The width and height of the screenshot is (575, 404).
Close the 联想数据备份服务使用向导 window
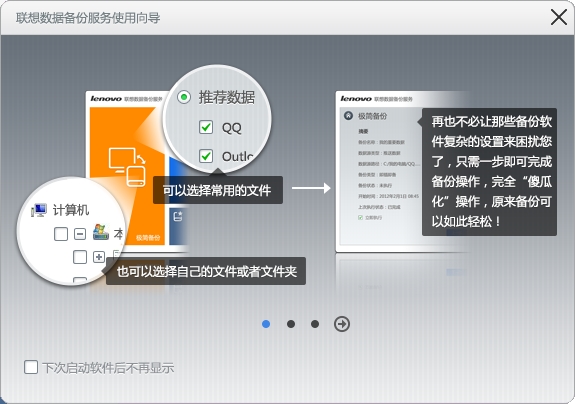click(559, 17)
